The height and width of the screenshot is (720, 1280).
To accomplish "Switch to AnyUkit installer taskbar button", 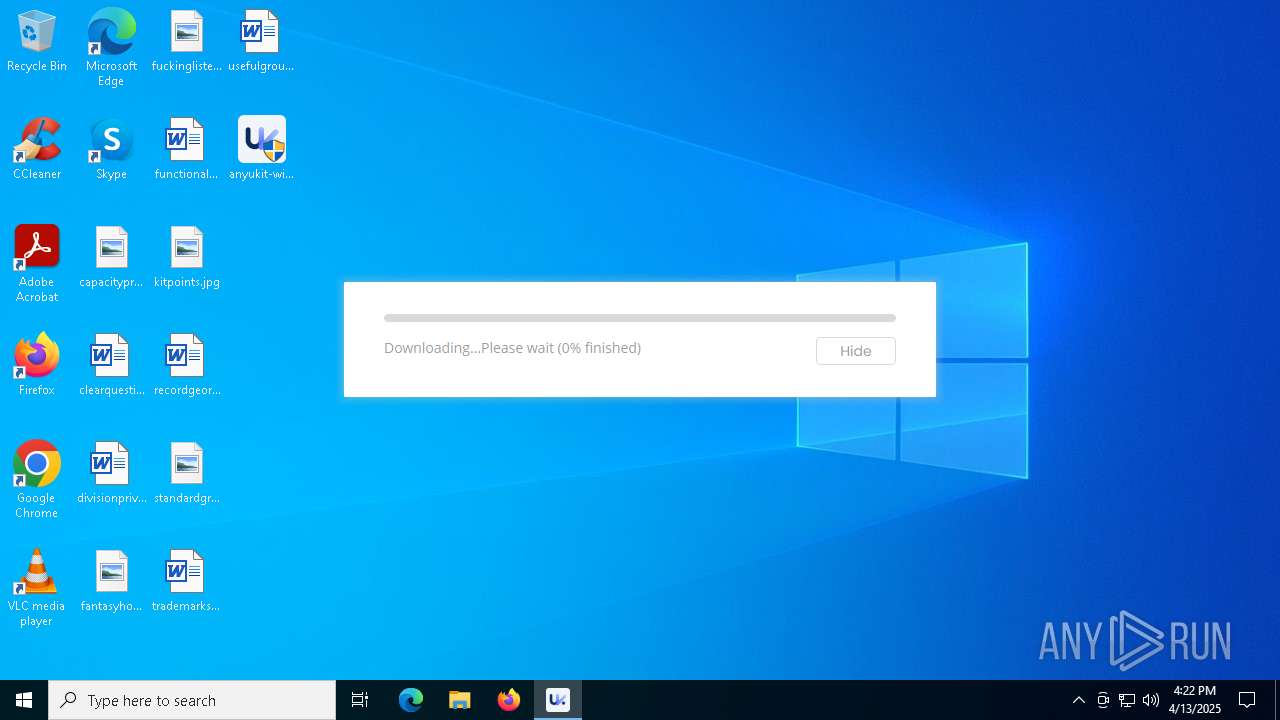I will tap(558, 700).
